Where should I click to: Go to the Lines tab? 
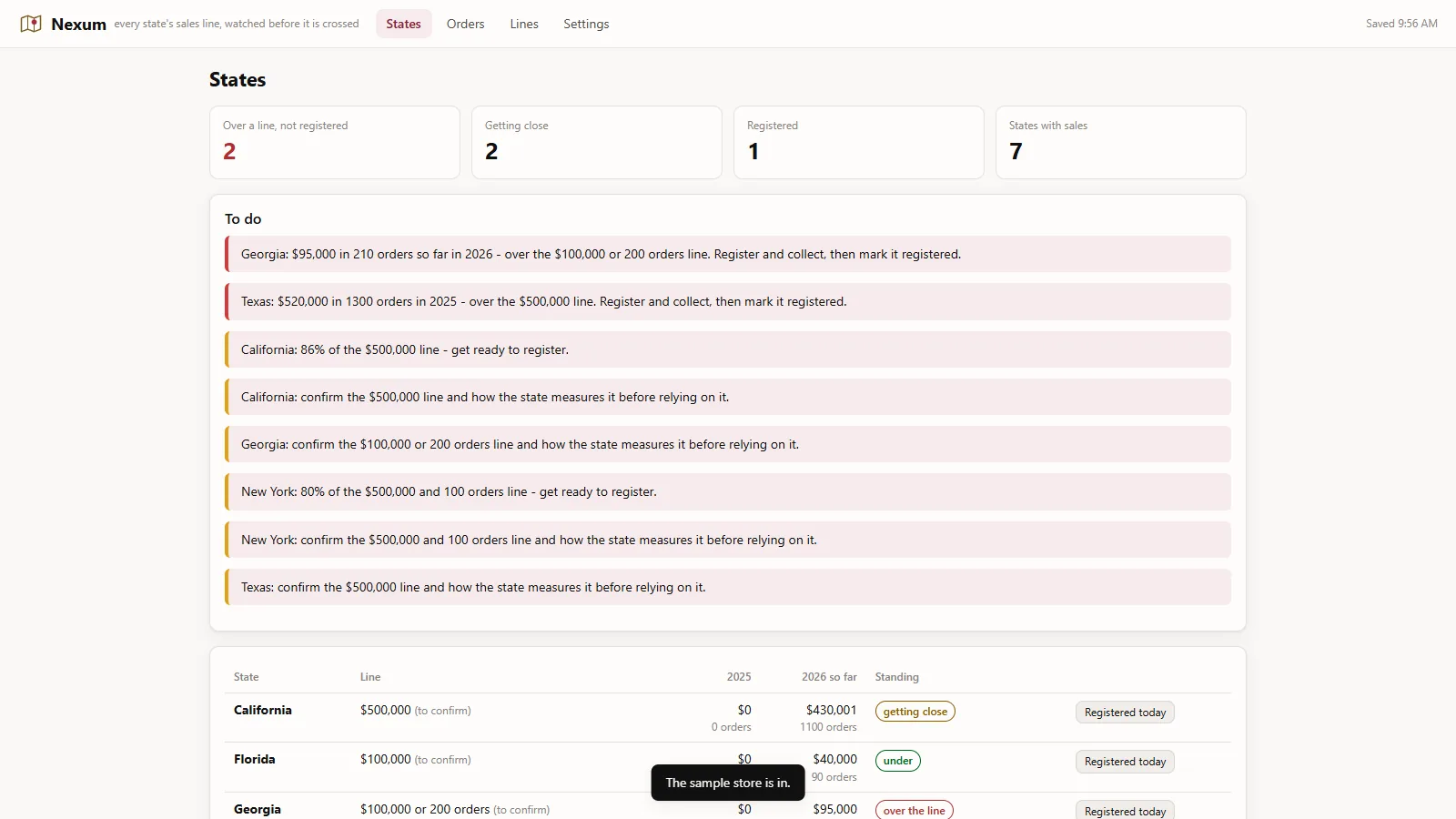click(524, 24)
